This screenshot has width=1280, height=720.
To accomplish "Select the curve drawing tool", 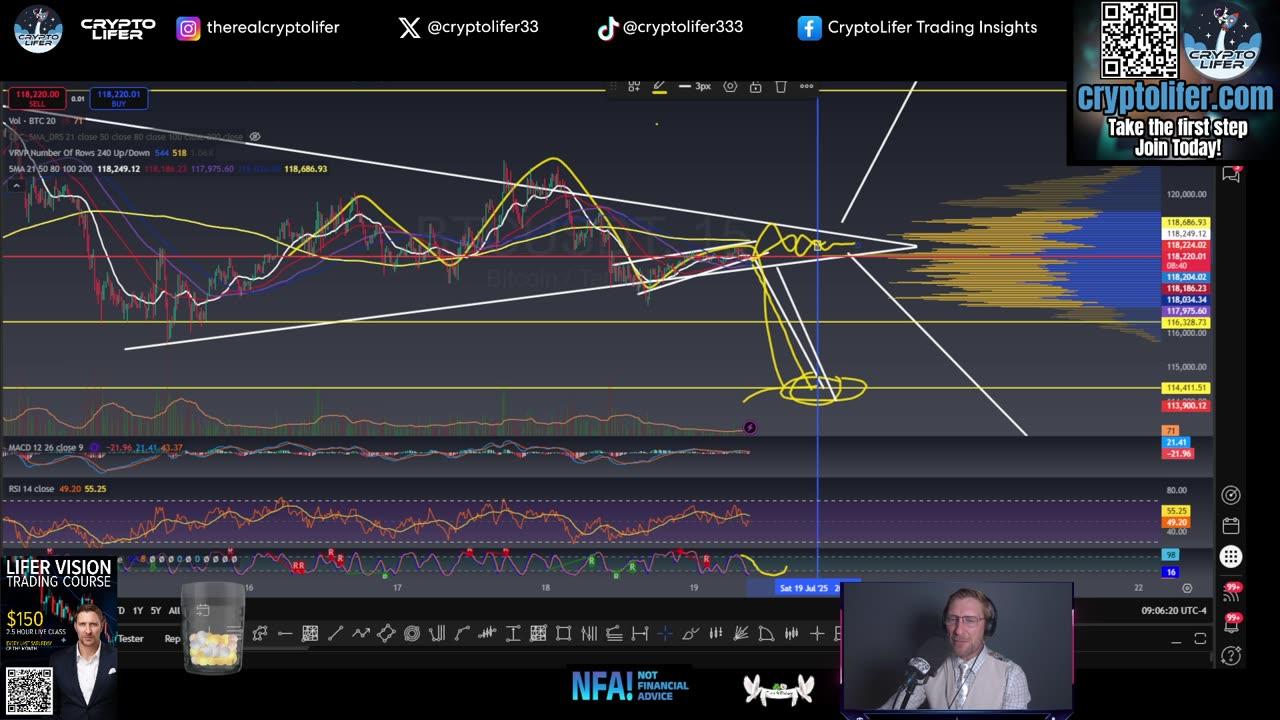I will click(462, 633).
